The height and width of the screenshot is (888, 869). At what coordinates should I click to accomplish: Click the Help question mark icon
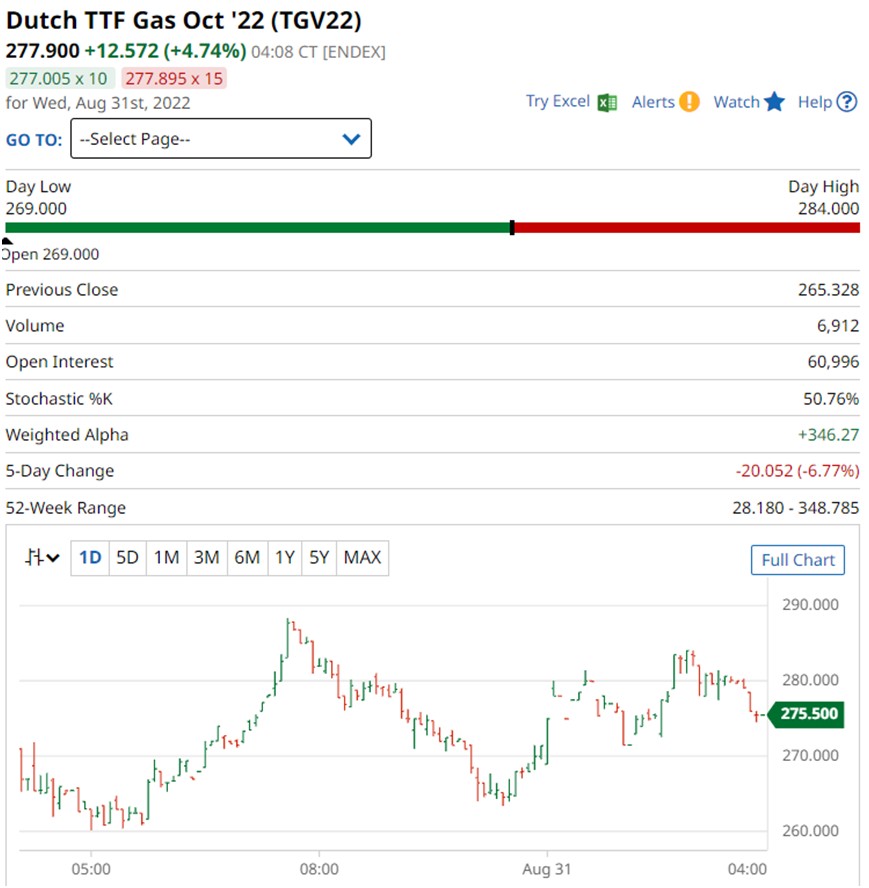coord(847,102)
